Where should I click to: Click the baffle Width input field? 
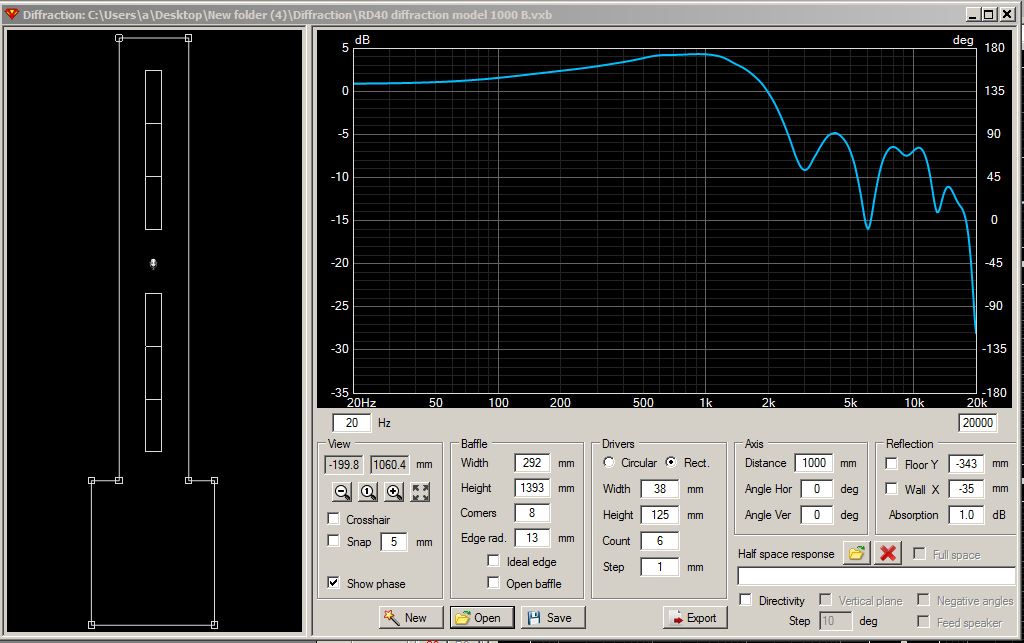tap(532, 463)
